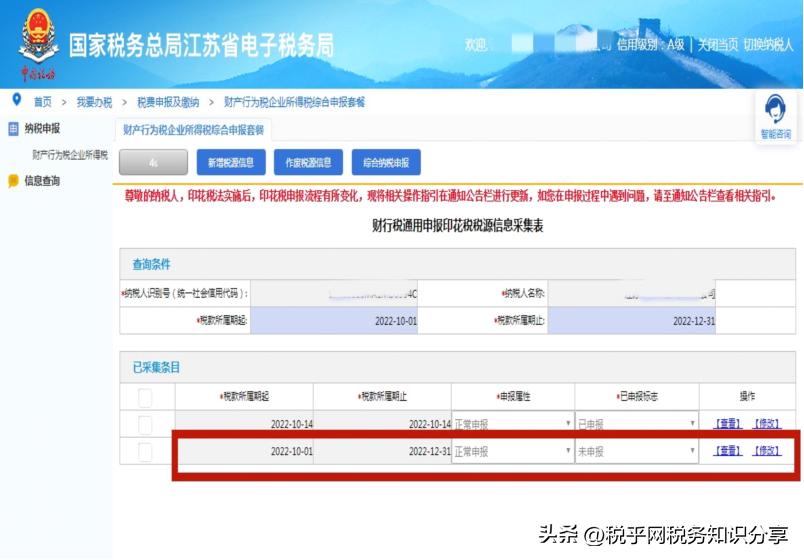Image resolution: width=804 pixels, height=560 pixels.
Task: Click start-date cell 2022-10-14 in first row
Action: 245,424
